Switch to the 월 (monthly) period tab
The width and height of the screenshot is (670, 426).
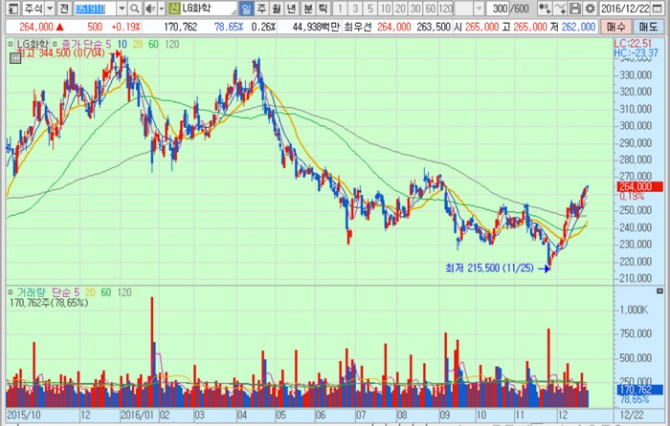click(x=278, y=8)
